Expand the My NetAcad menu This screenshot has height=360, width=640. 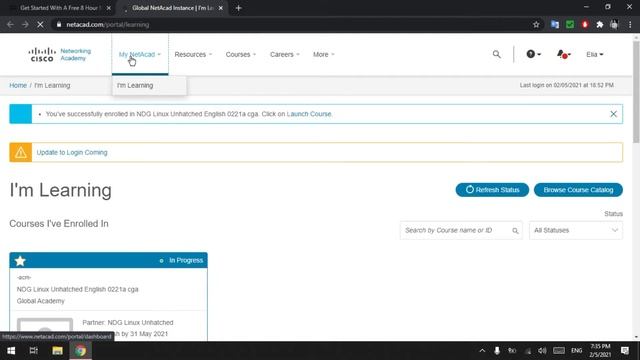[140, 54]
